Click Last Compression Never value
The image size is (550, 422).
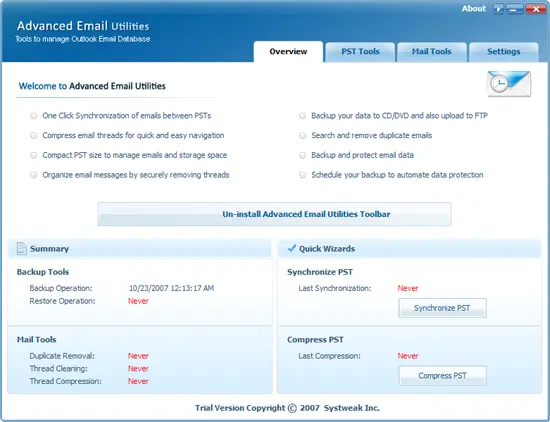click(x=408, y=356)
